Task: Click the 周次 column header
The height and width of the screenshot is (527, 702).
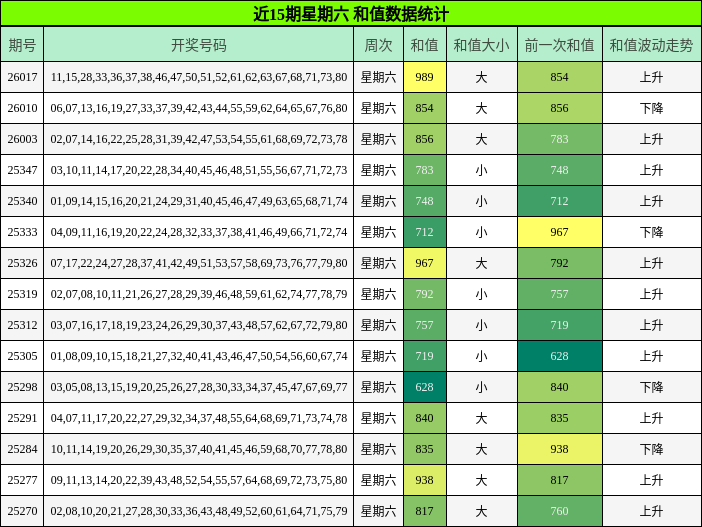Action: click(378, 44)
